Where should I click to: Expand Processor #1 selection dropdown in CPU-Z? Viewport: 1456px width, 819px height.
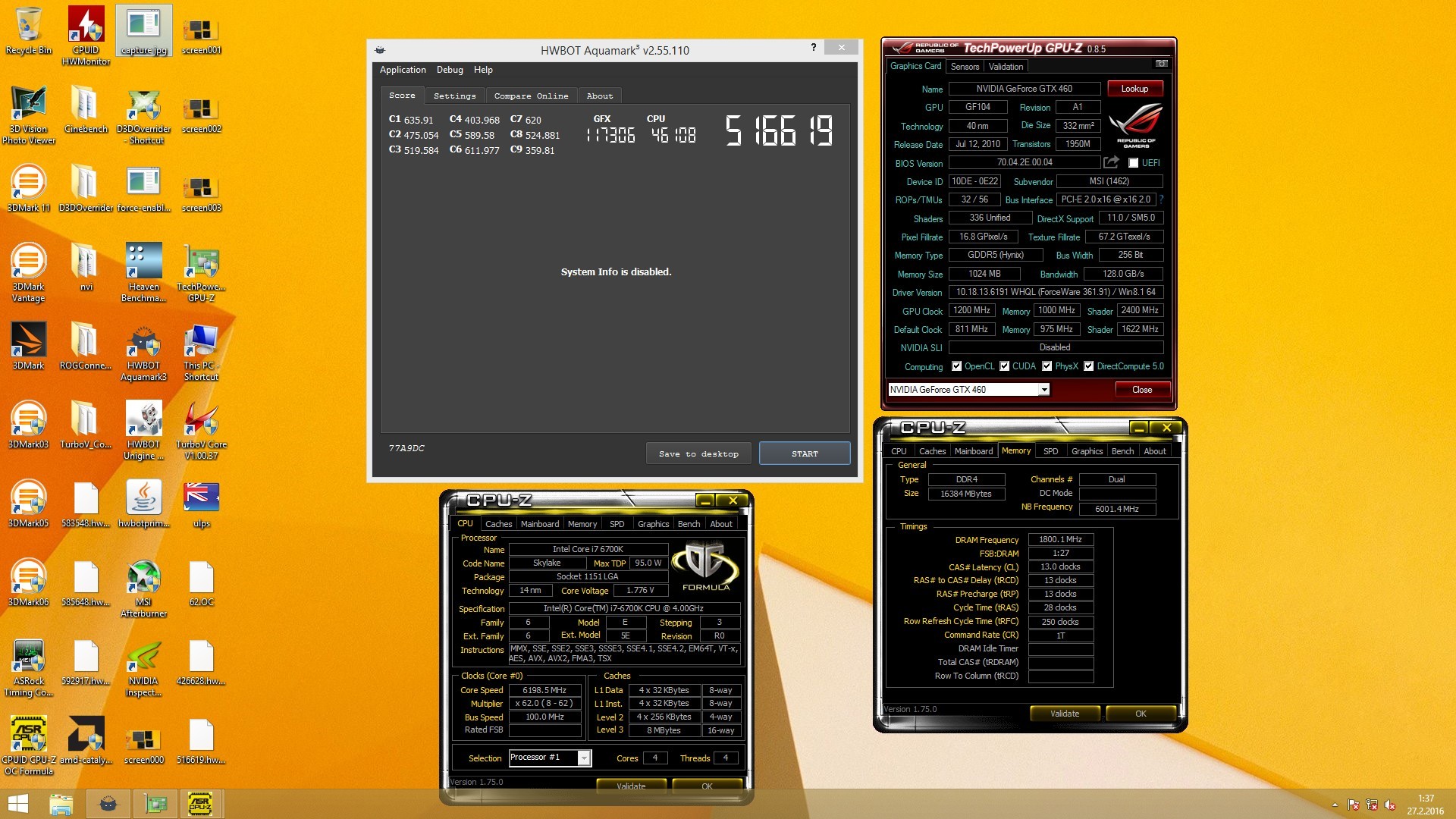pos(584,758)
